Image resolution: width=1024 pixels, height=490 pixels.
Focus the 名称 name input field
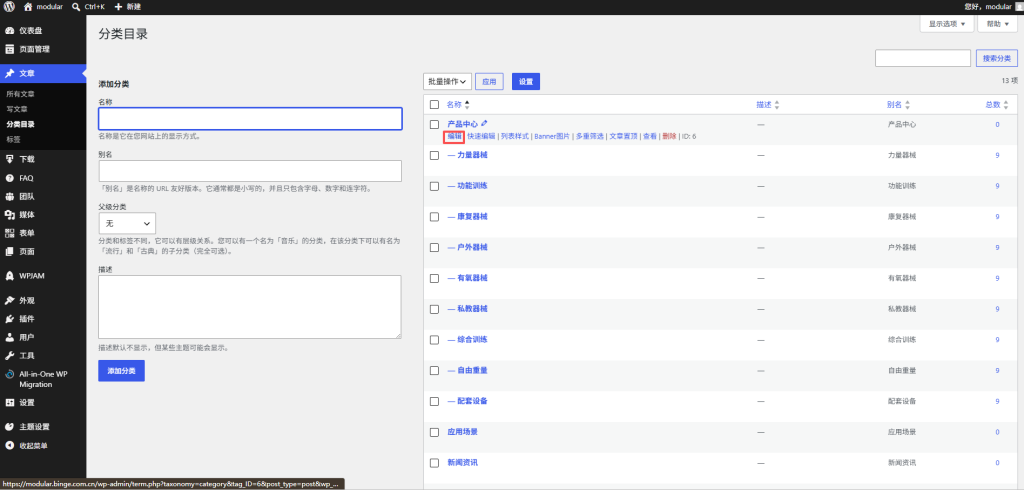coord(250,119)
